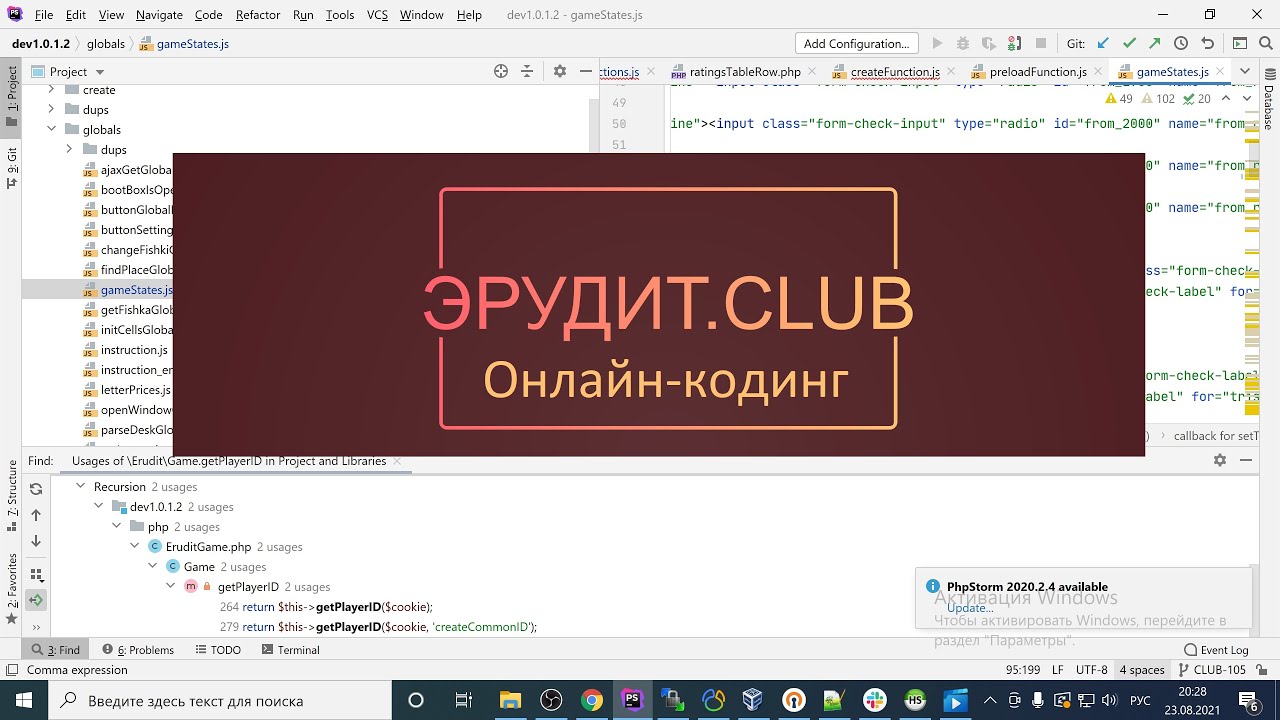Click the warnings count 49 indicator
1280x720 pixels.
1119,99
